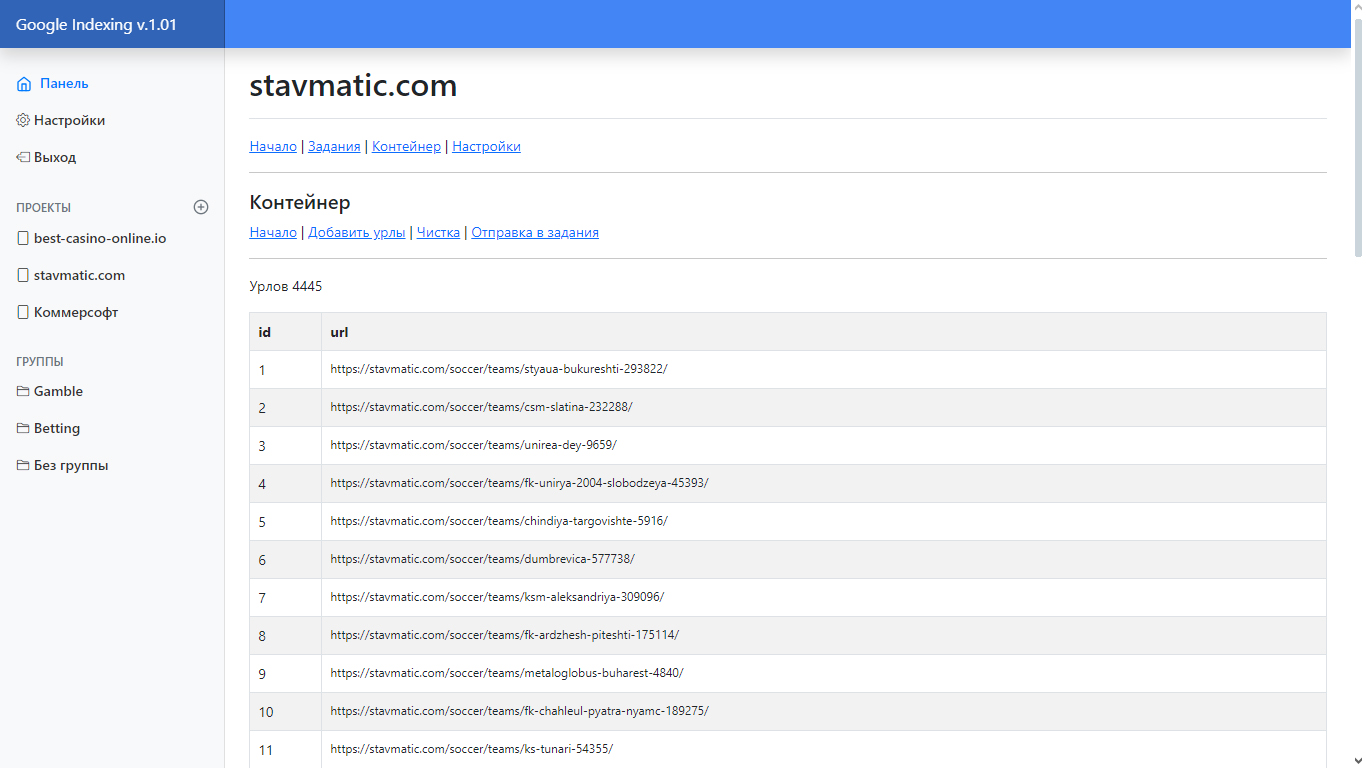The image size is (1366, 768).
Task: Open the Панель sidebar item
Action: point(64,84)
